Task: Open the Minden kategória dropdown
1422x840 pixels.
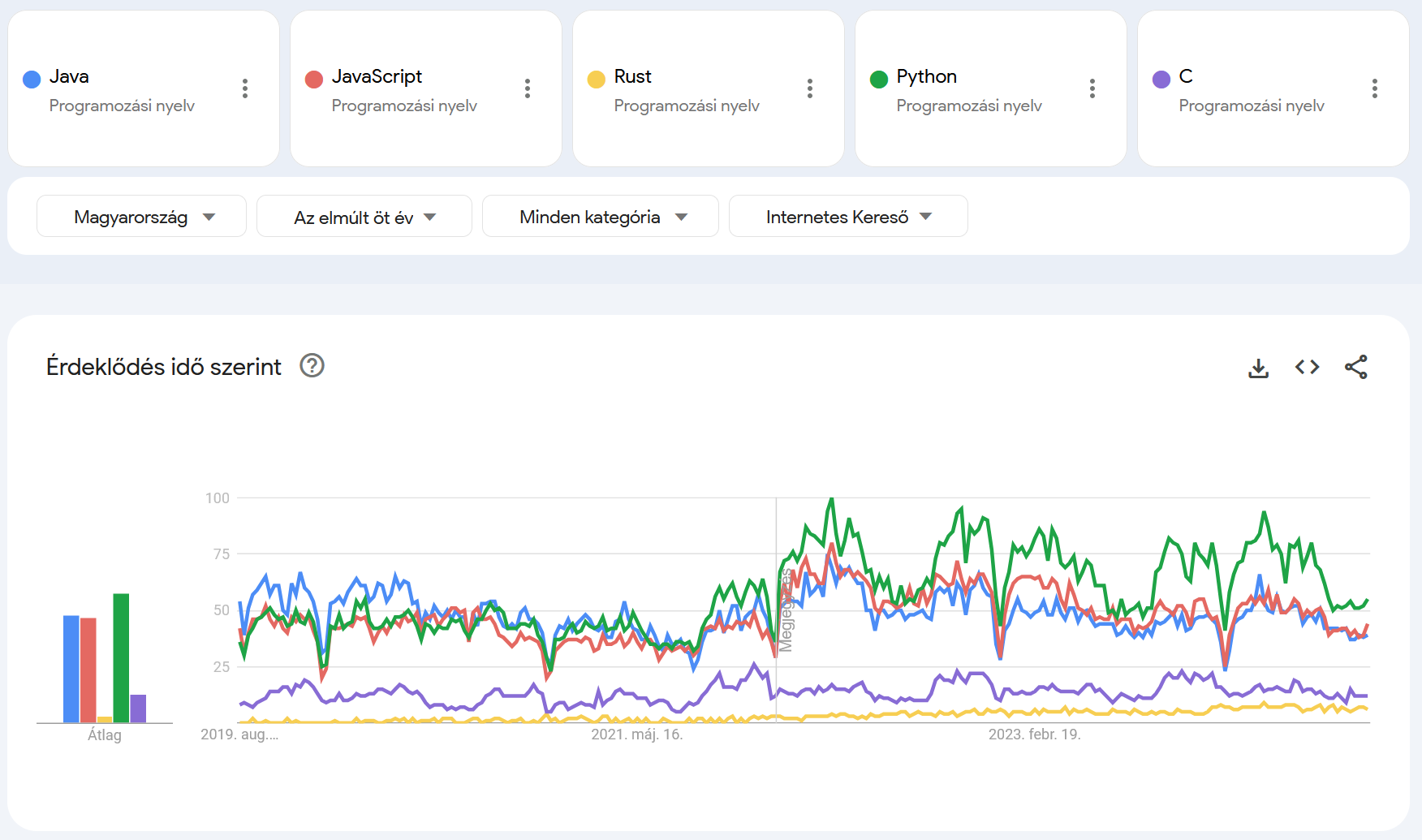Action: [x=601, y=217]
